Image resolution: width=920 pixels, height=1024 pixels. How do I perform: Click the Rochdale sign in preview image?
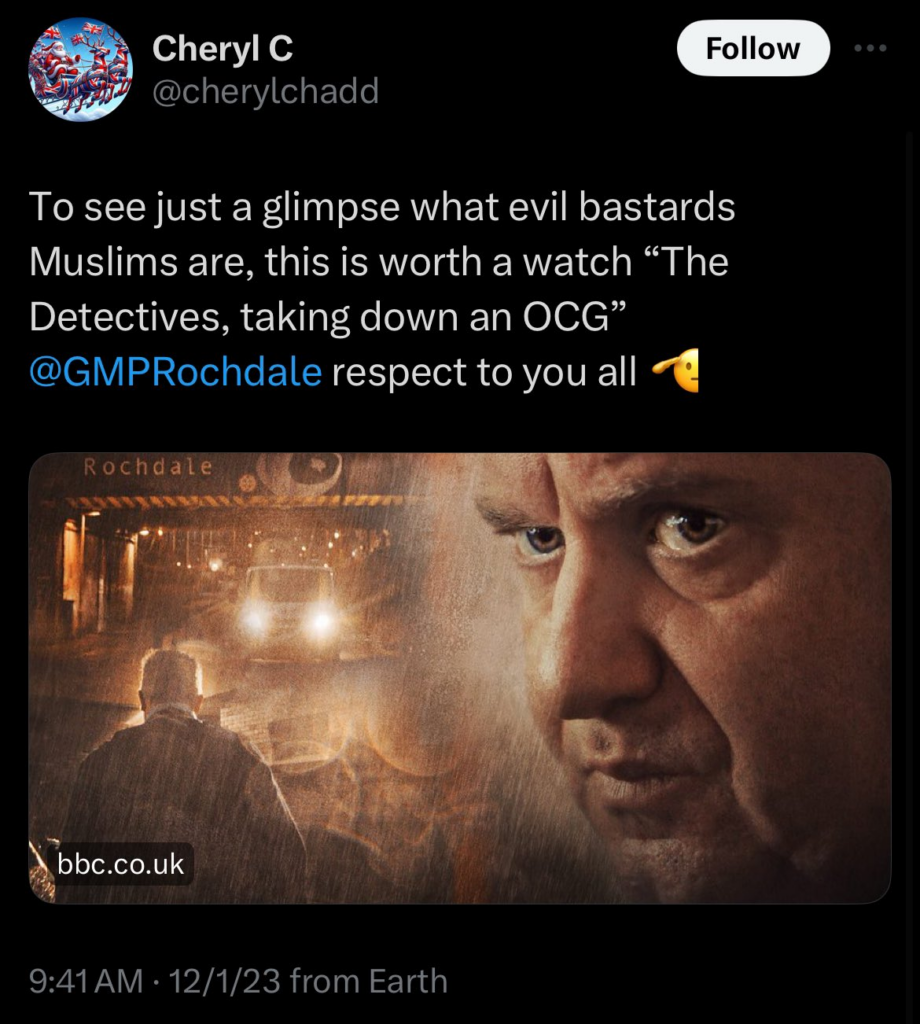(x=148, y=467)
